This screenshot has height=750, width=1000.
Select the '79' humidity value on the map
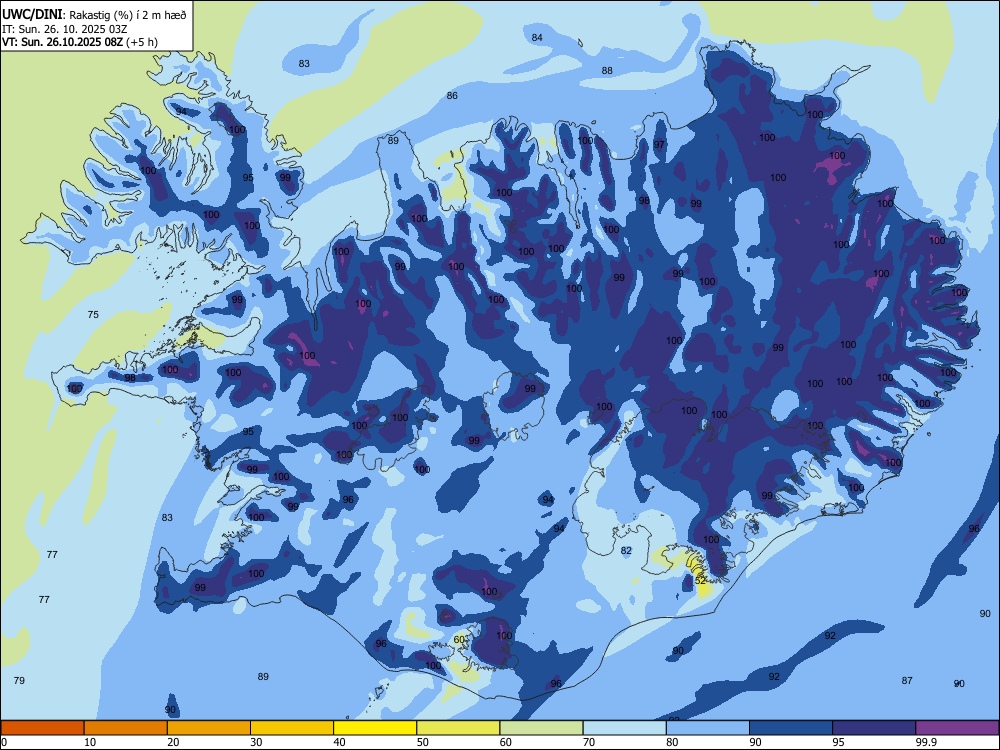point(19,680)
